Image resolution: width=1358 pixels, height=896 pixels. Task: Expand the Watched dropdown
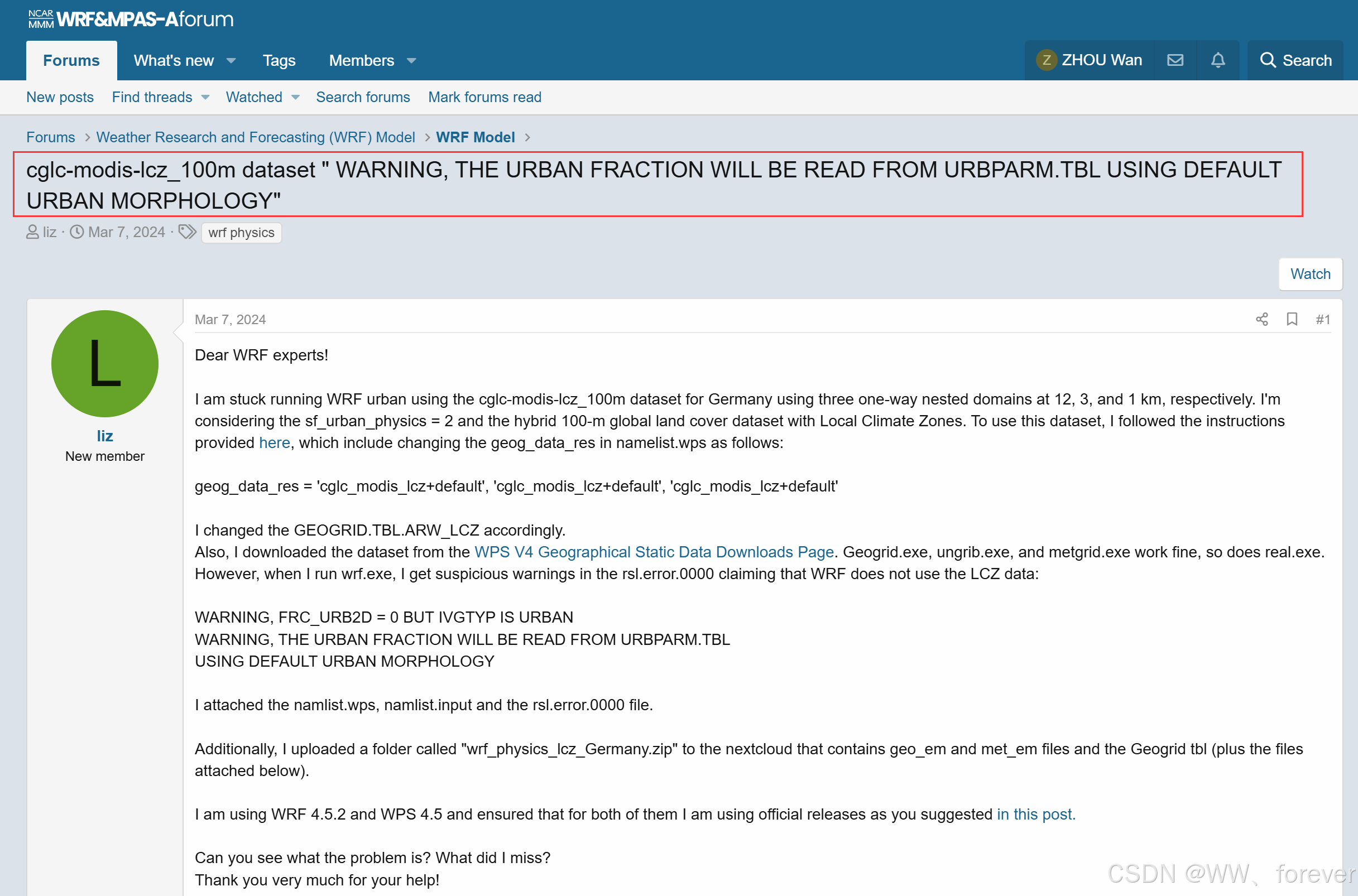pos(295,97)
